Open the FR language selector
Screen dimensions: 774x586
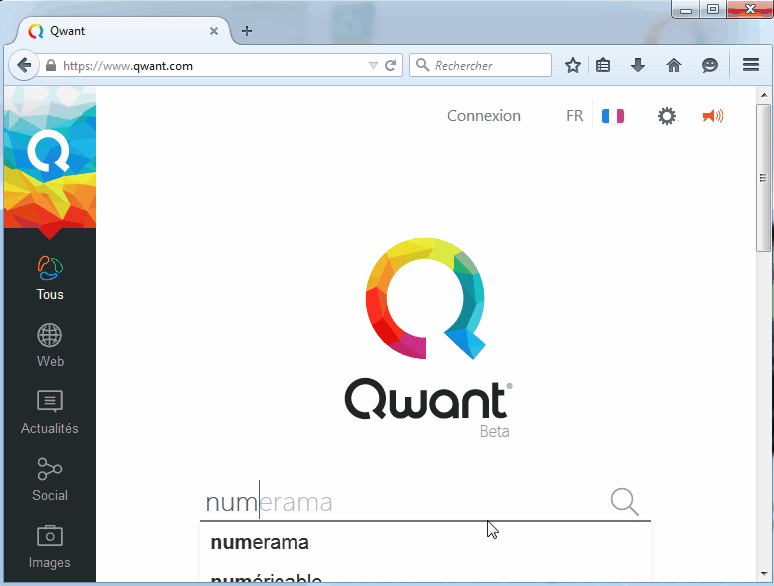coord(574,116)
